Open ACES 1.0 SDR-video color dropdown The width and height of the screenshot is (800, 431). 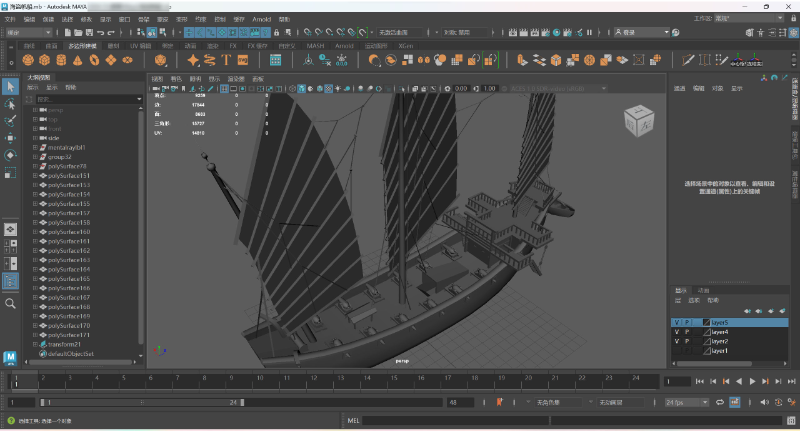[x=558, y=89]
